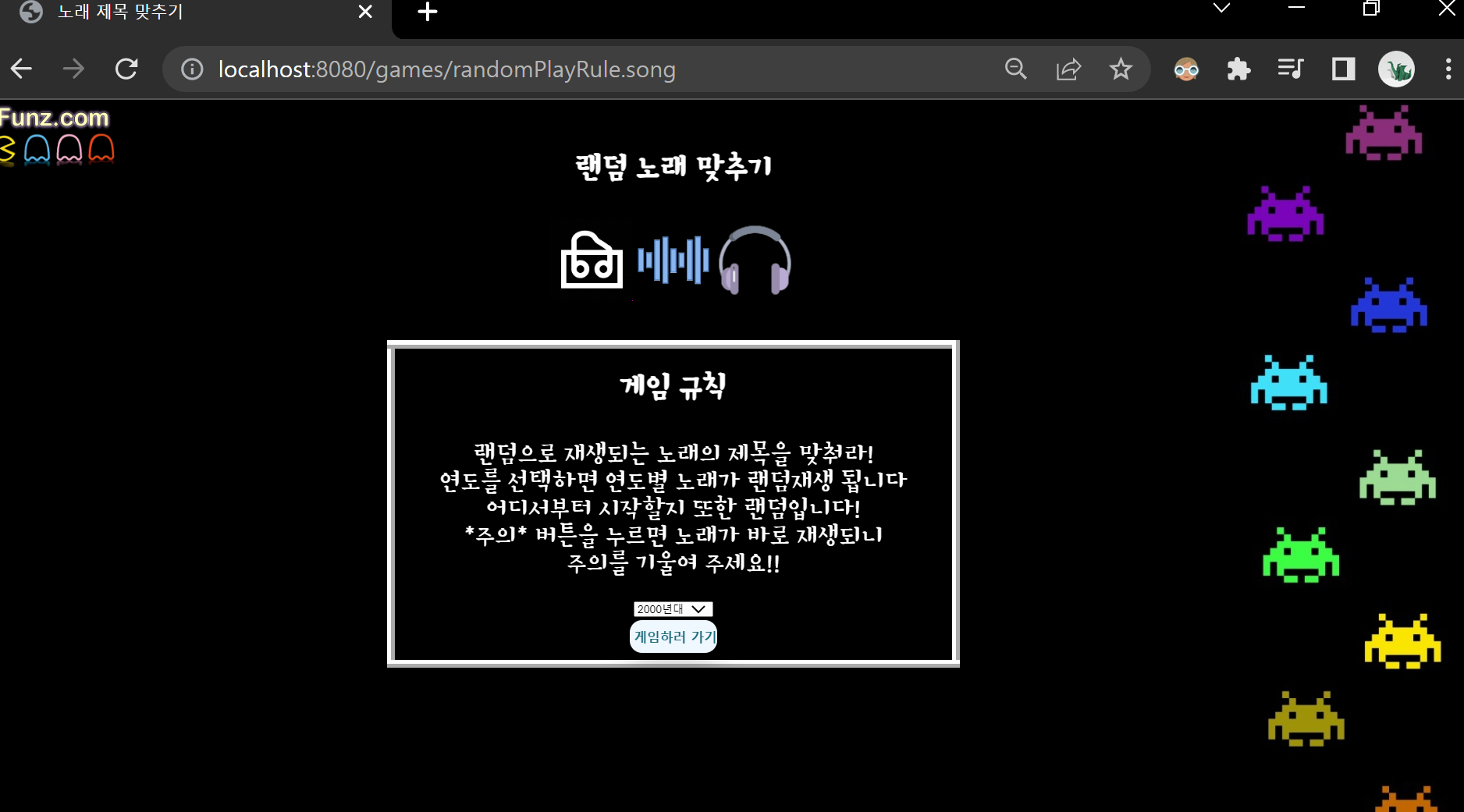Open the media playback controls icon
1464x812 pixels.
[1290, 69]
